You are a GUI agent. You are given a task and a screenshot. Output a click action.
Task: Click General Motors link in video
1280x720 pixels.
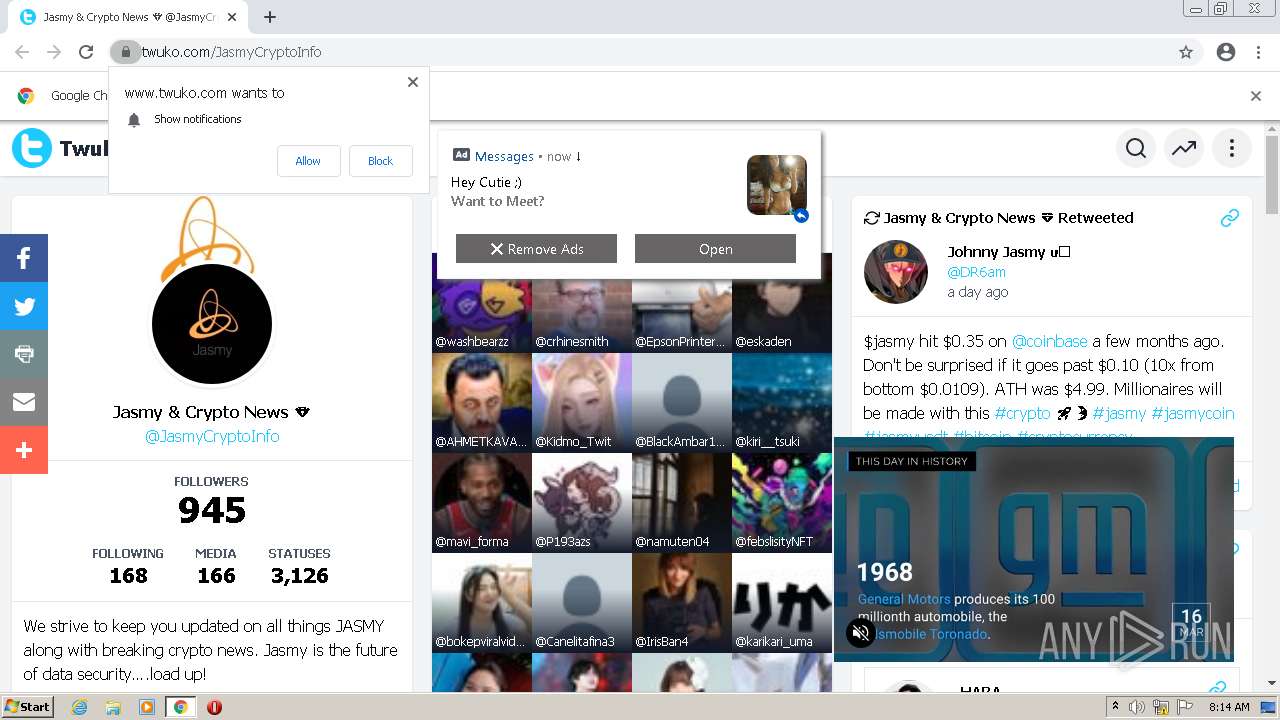[x=906, y=599]
